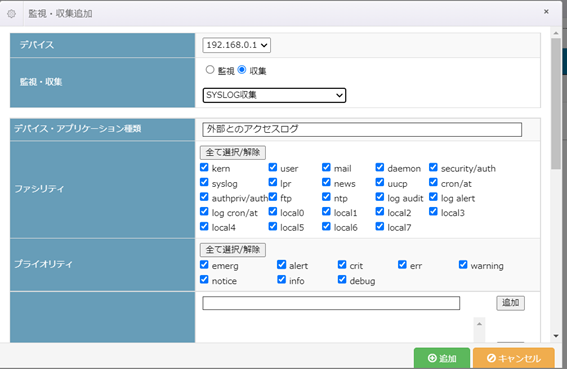Uncheck the log cron/at checkbox
This screenshot has height=369, width=567.
click(x=204, y=211)
